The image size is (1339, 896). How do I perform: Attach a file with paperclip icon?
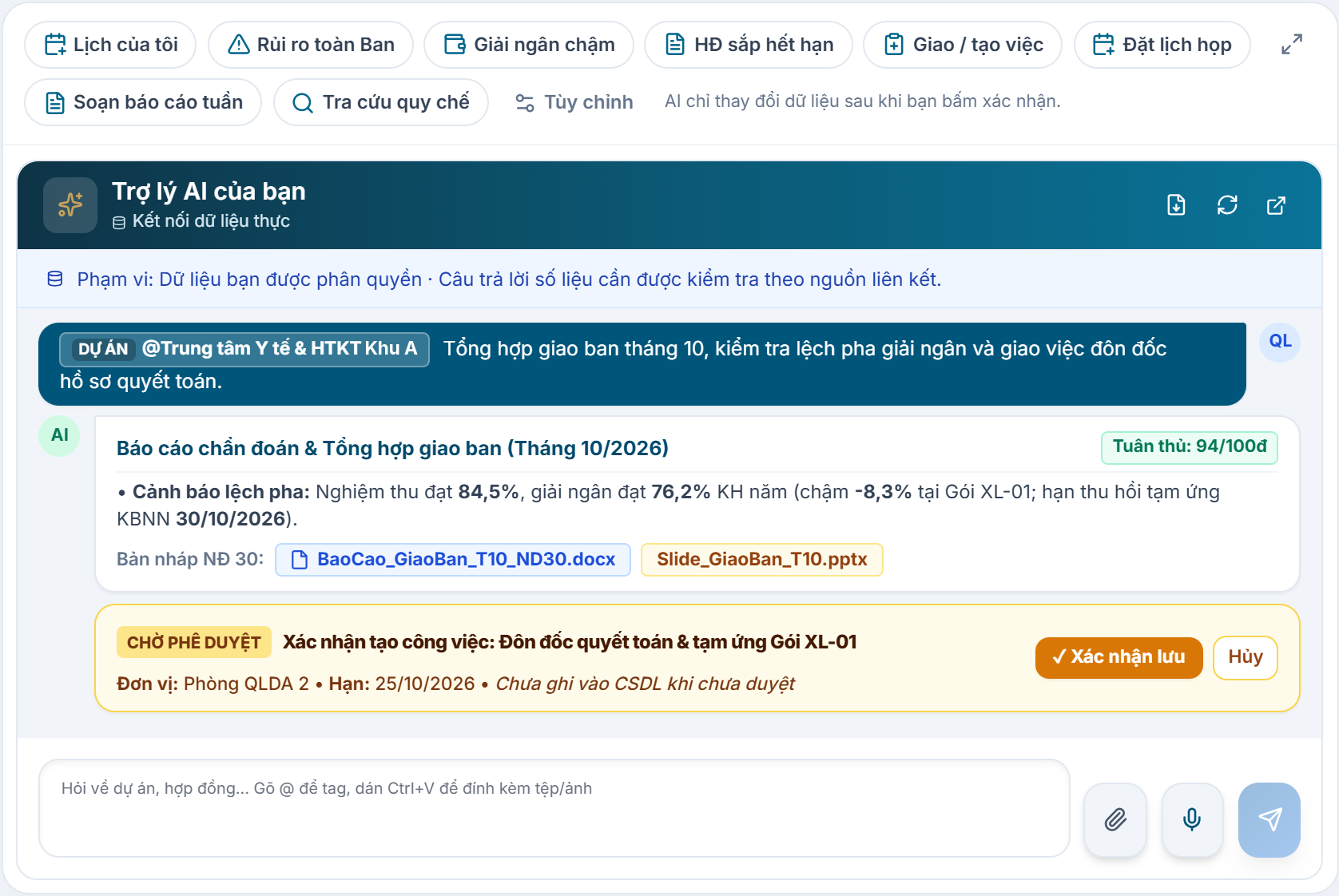point(1115,820)
